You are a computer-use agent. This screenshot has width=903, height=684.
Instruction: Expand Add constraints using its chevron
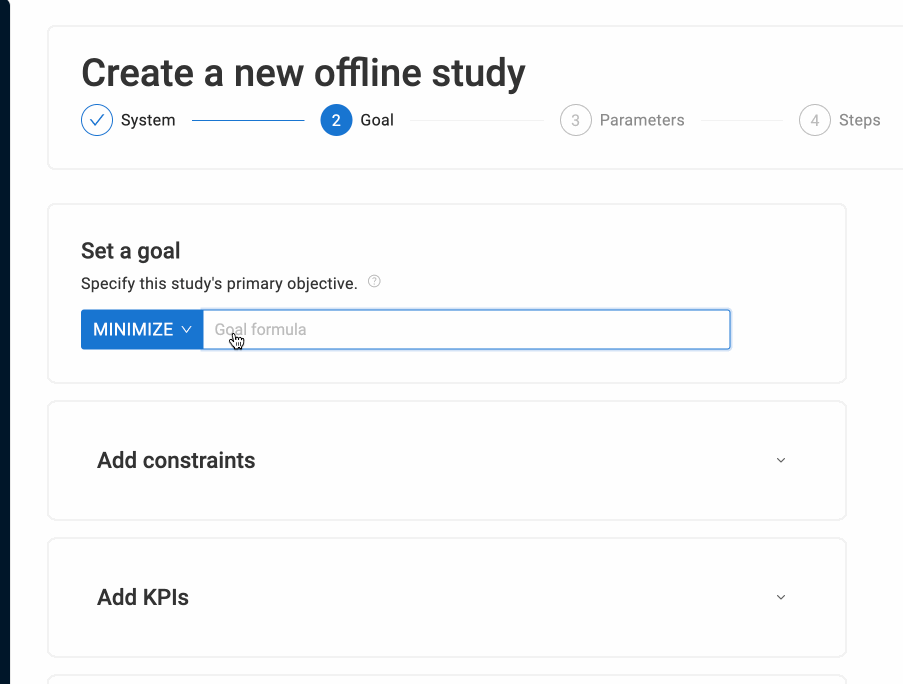[x=781, y=460]
